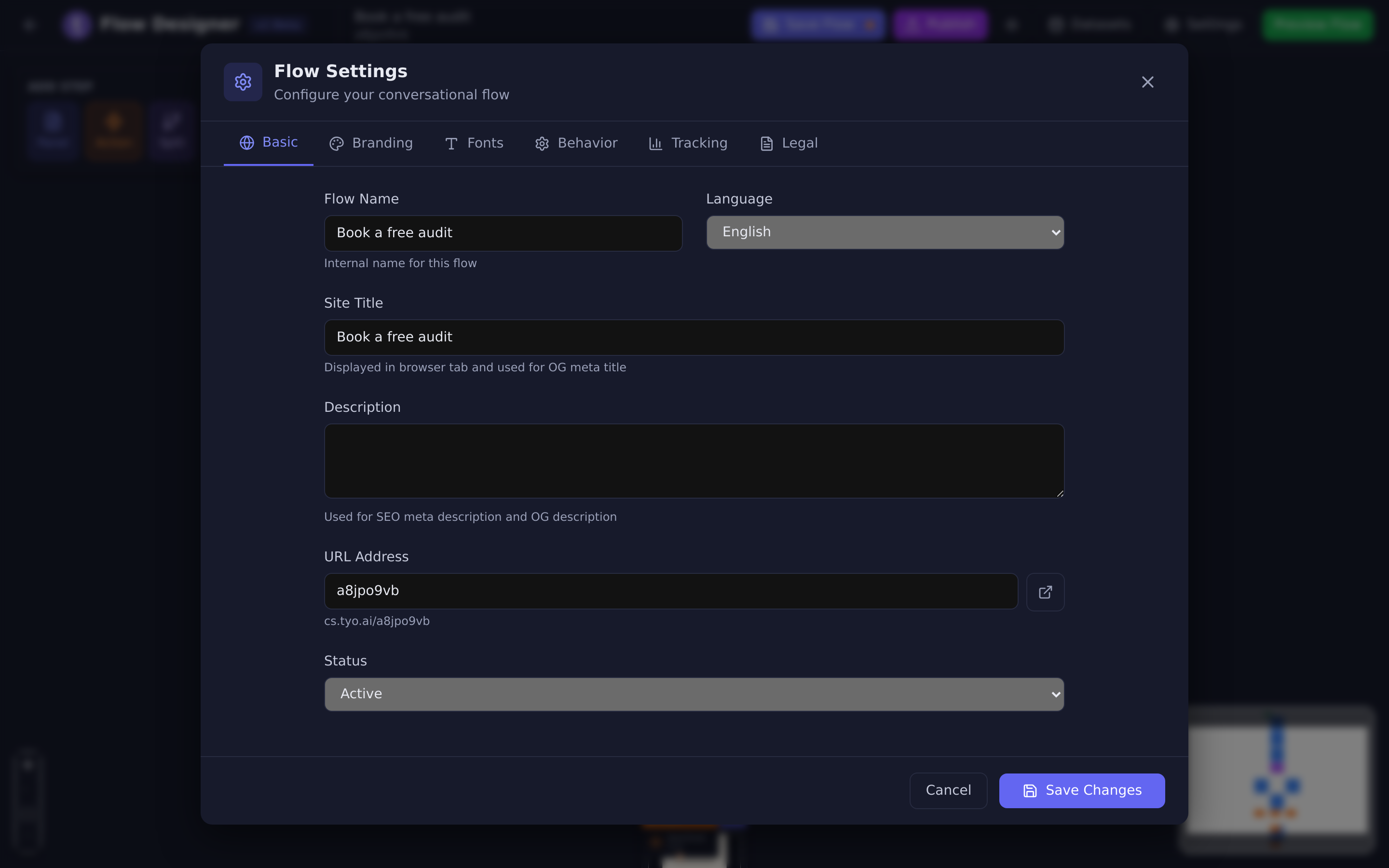Open the Legal tab
The width and height of the screenshot is (1389, 868).
click(789, 144)
